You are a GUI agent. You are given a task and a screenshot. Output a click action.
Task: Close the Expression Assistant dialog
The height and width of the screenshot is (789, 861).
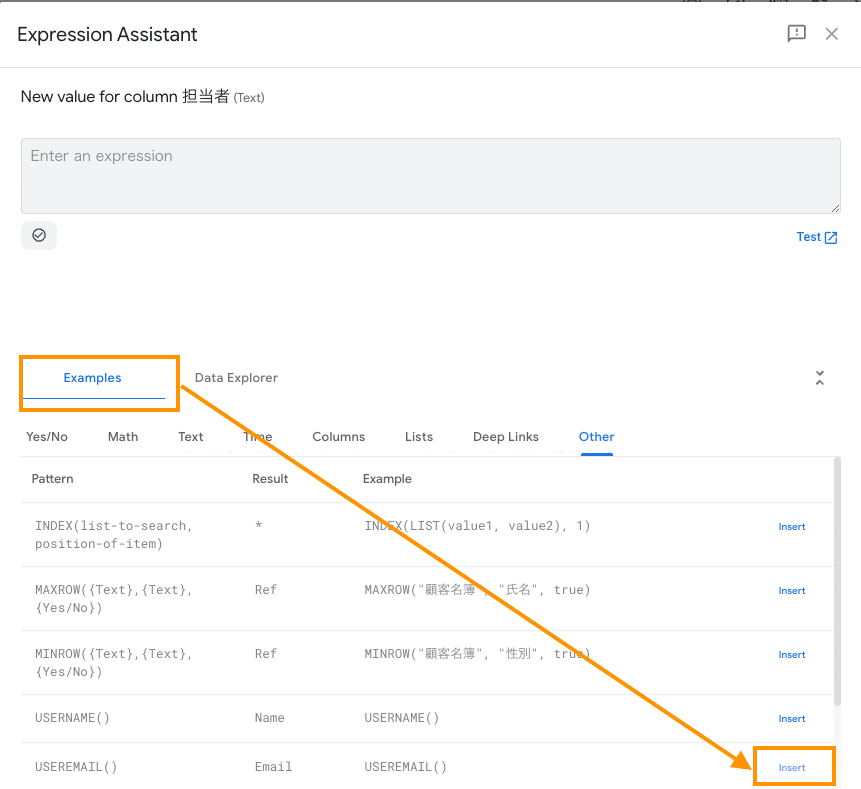831,34
